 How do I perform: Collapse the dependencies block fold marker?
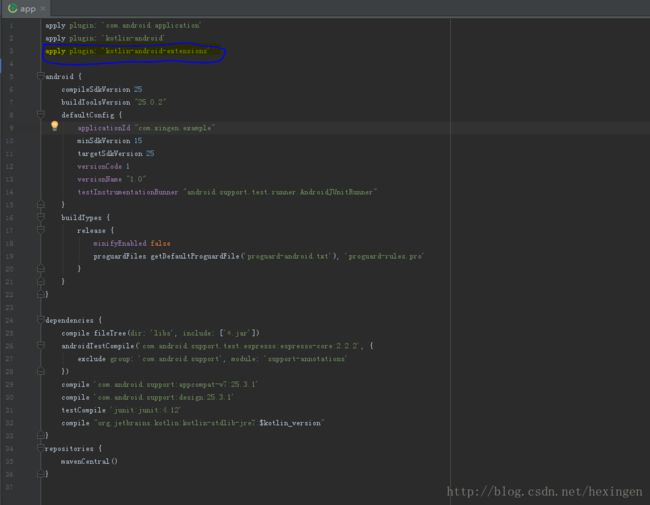40,320
